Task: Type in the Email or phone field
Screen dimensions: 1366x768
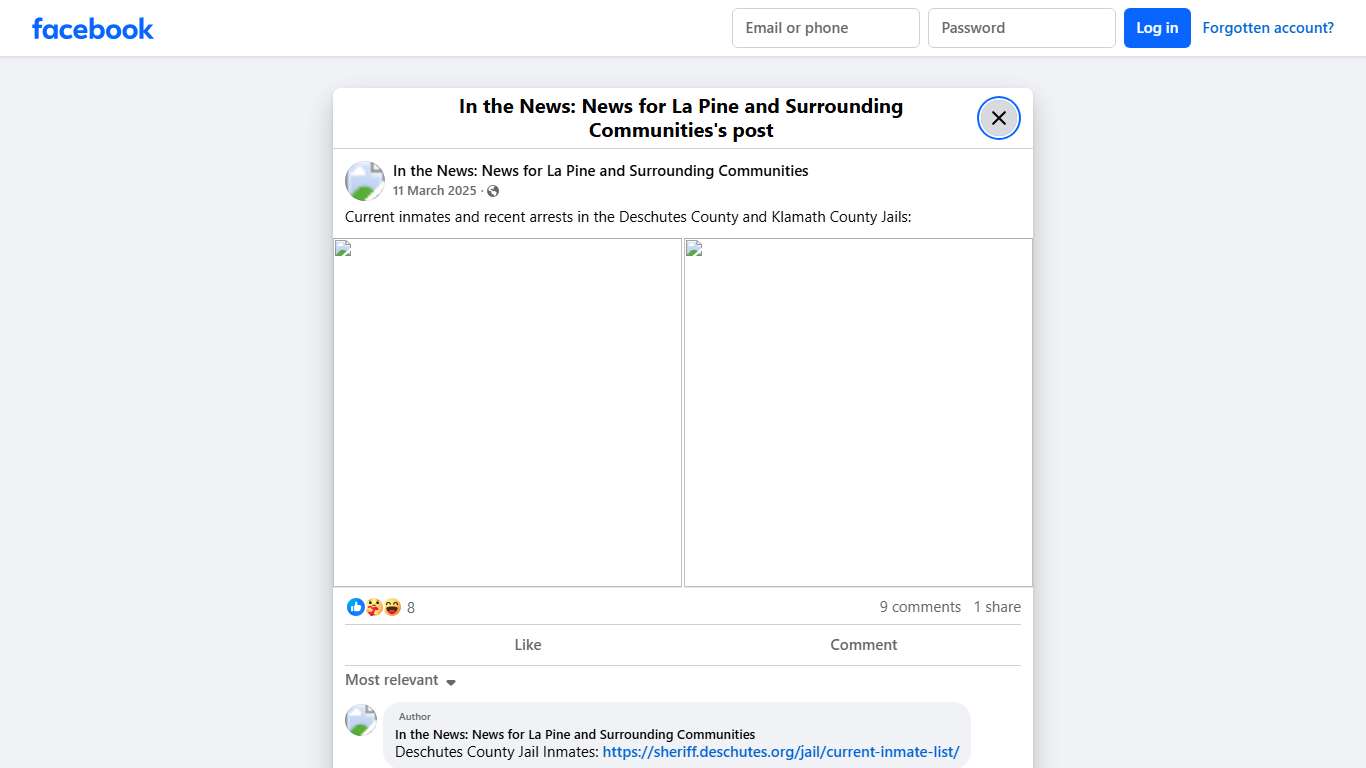Action: tap(825, 28)
